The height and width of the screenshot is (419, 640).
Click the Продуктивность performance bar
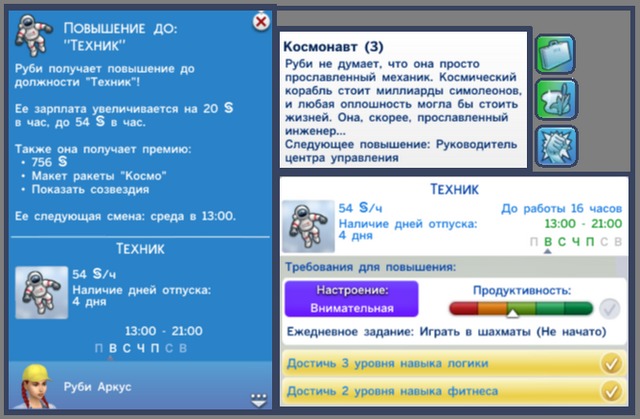pyautogui.click(x=521, y=308)
